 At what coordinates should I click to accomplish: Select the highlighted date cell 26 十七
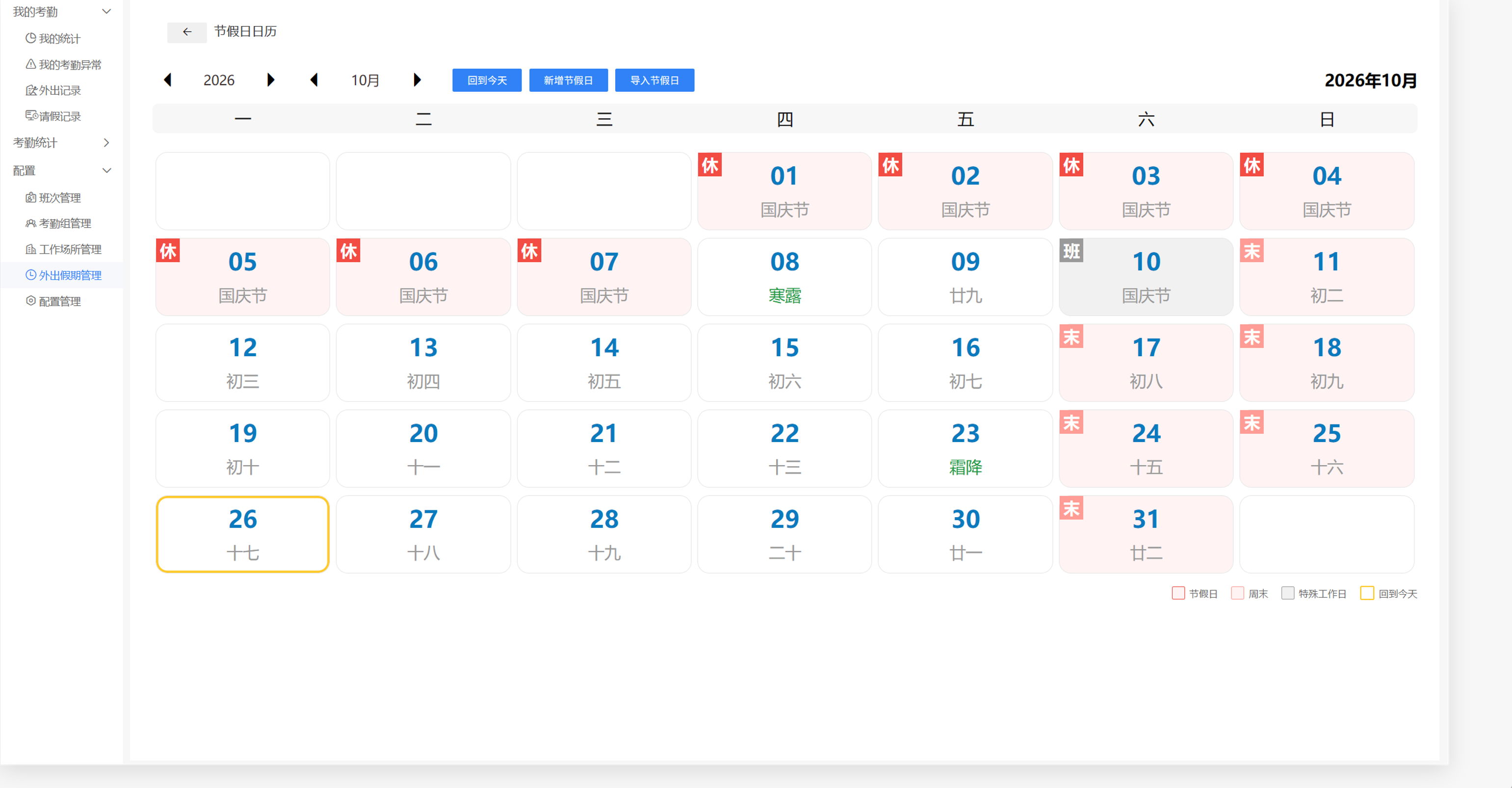coord(242,534)
